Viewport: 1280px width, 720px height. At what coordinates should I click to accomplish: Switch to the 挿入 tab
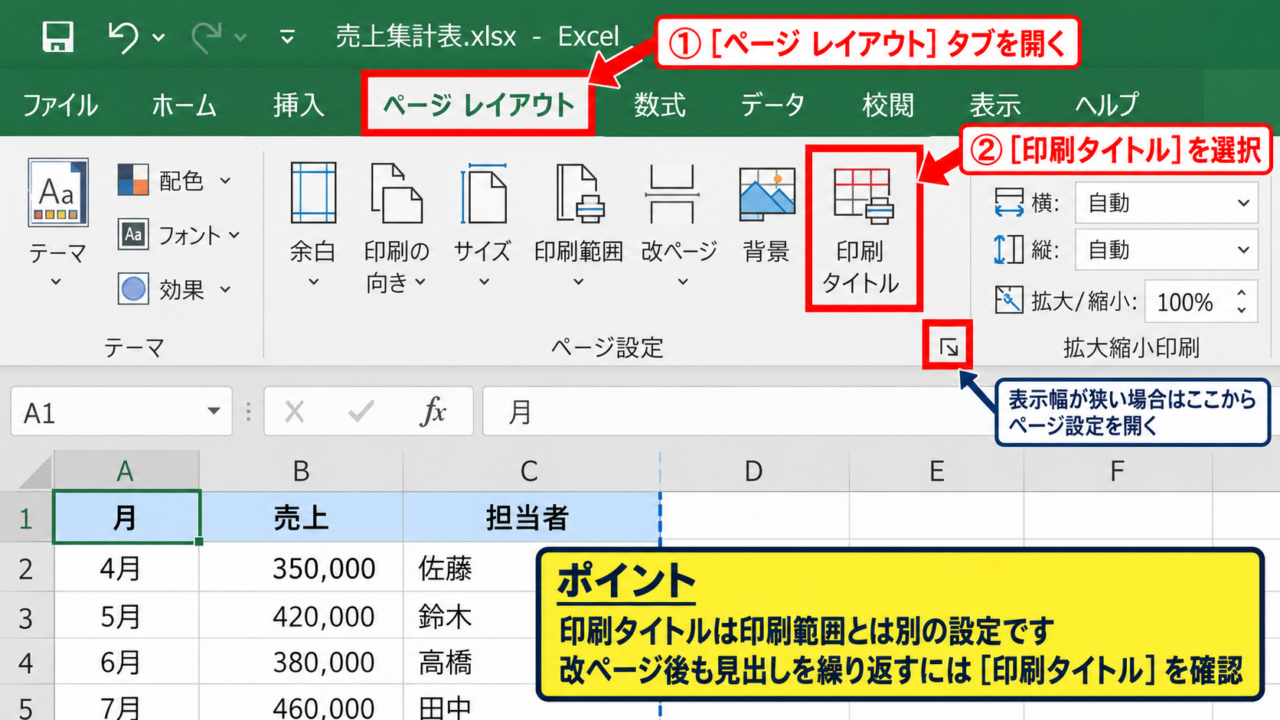pos(298,104)
